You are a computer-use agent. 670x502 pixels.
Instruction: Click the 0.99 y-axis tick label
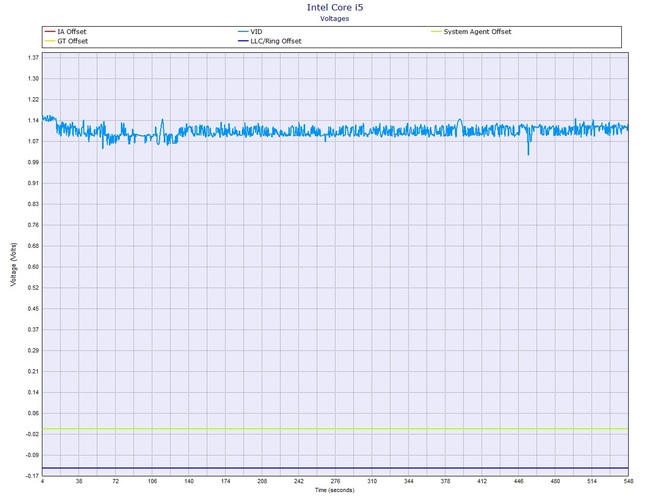(x=34, y=162)
